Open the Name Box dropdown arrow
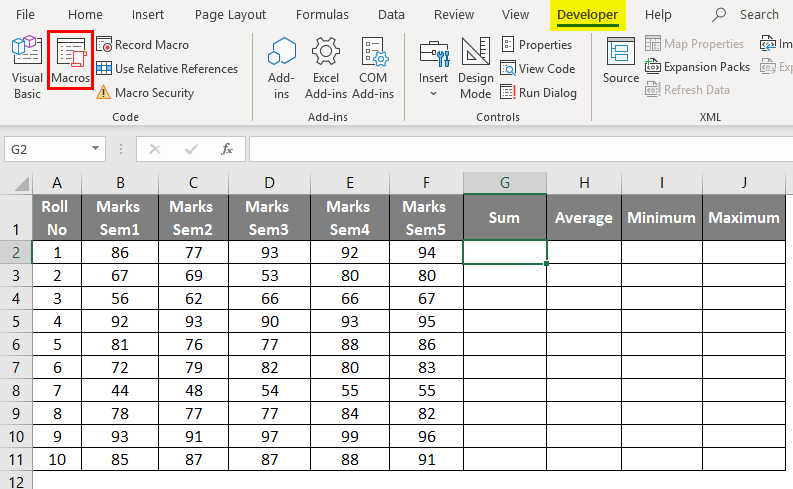The image size is (793, 489). pyautogui.click(x=96, y=149)
